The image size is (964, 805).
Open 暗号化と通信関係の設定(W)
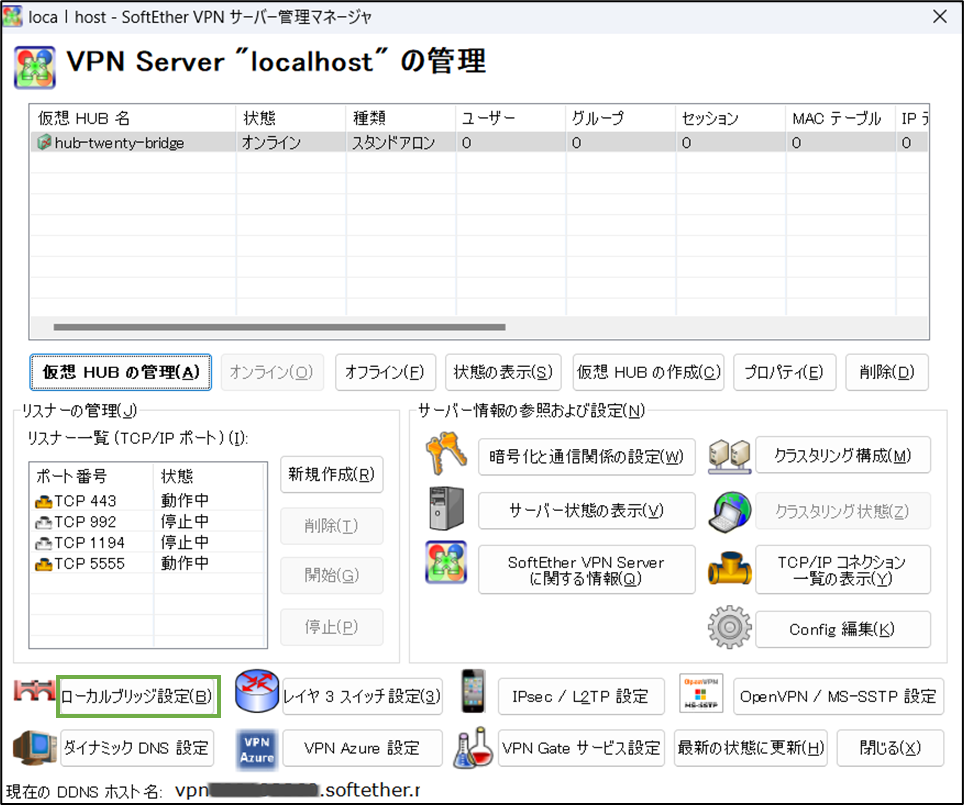[587, 456]
